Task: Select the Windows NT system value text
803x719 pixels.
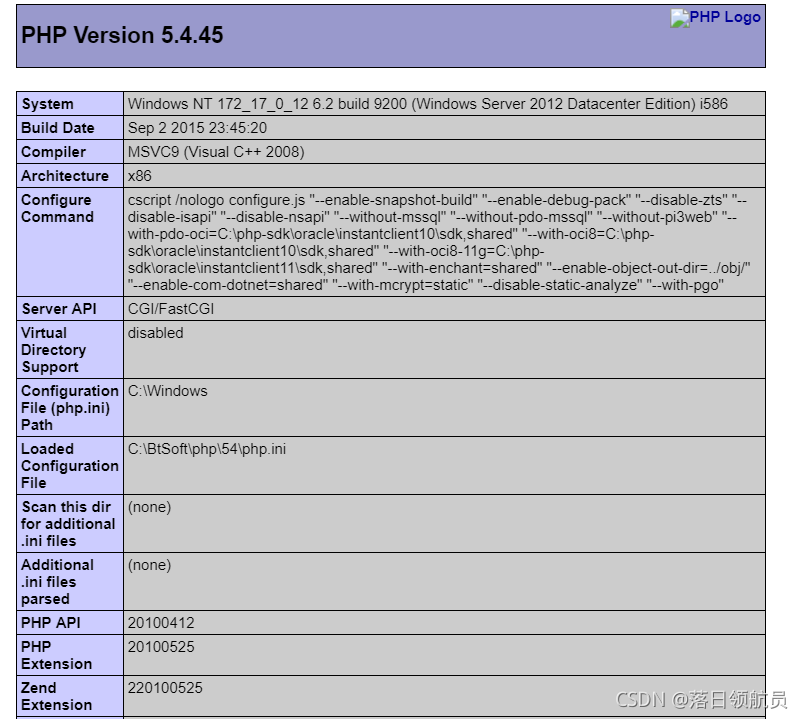Action: [x=428, y=104]
